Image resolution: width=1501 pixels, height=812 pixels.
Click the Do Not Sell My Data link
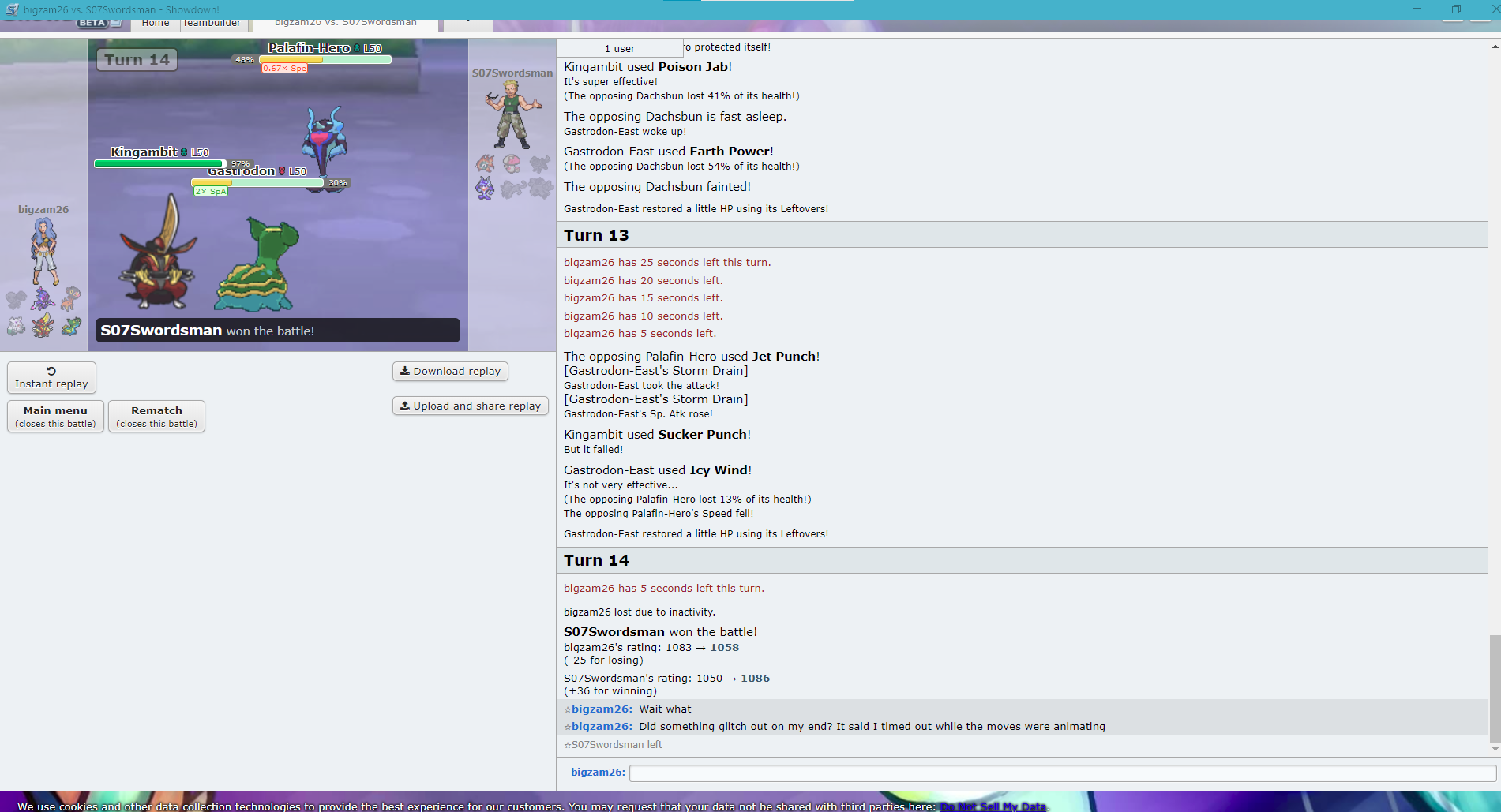tap(993, 806)
